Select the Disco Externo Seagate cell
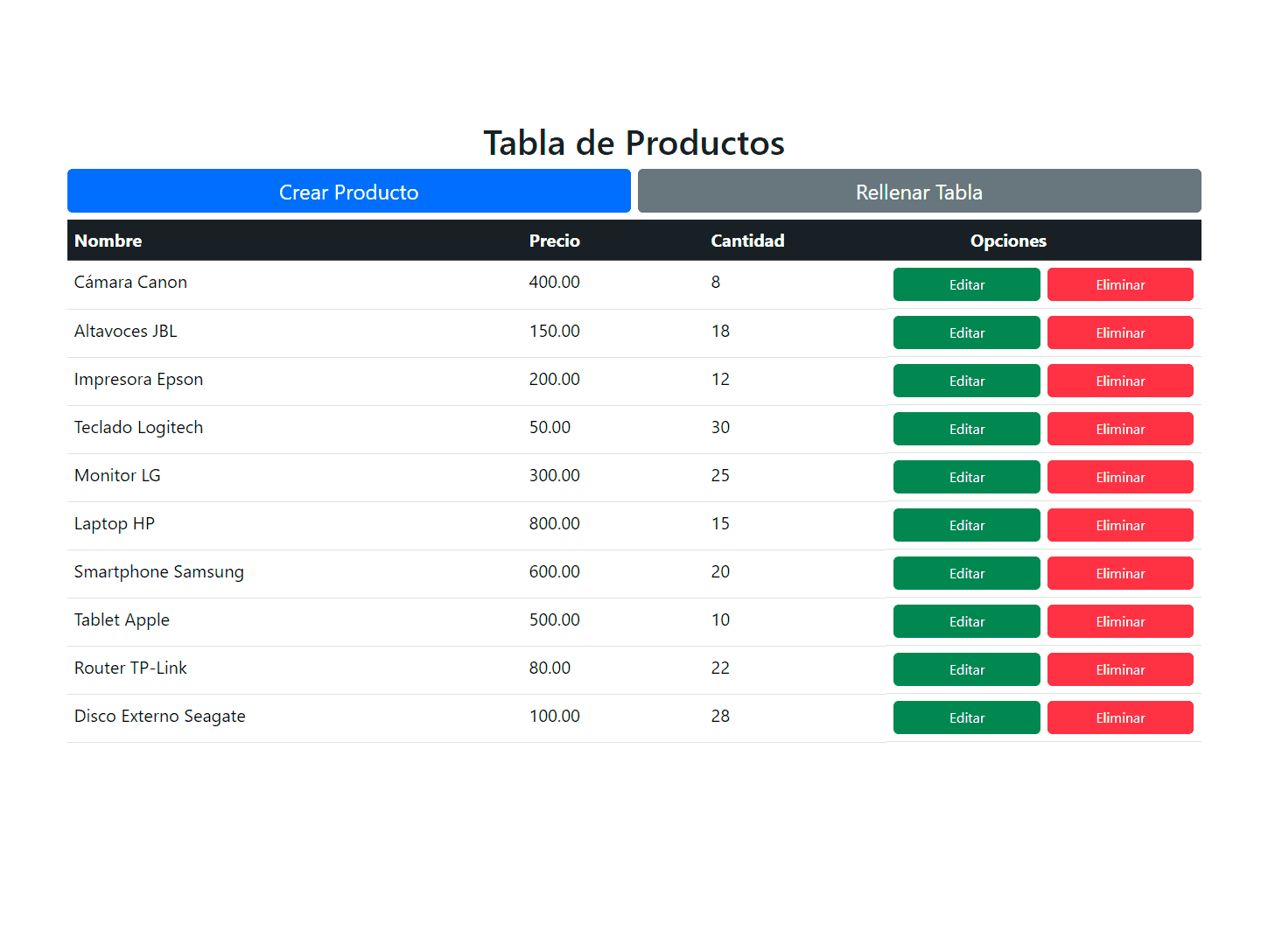 coord(295,717)
